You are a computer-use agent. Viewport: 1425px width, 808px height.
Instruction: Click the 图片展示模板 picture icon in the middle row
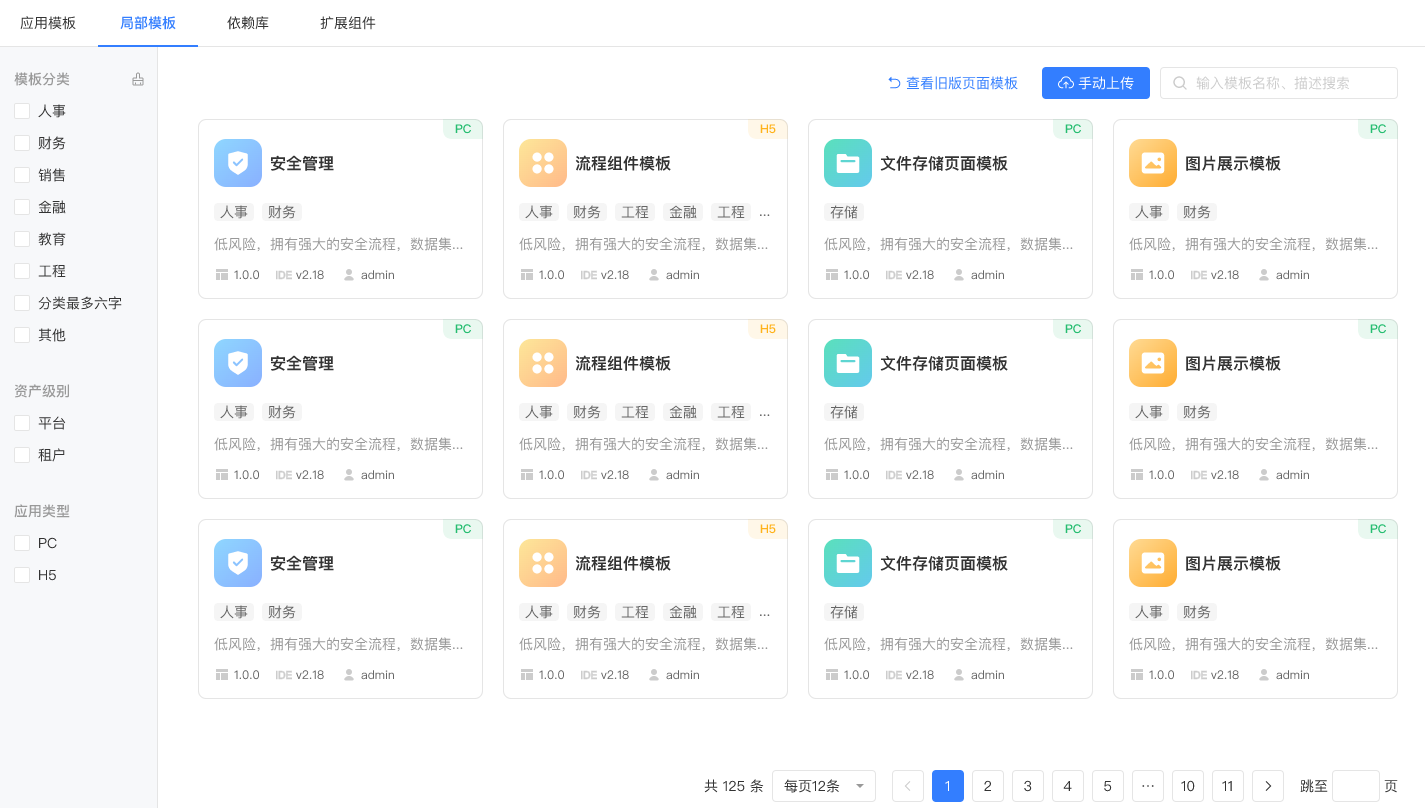click(1153, 363)
